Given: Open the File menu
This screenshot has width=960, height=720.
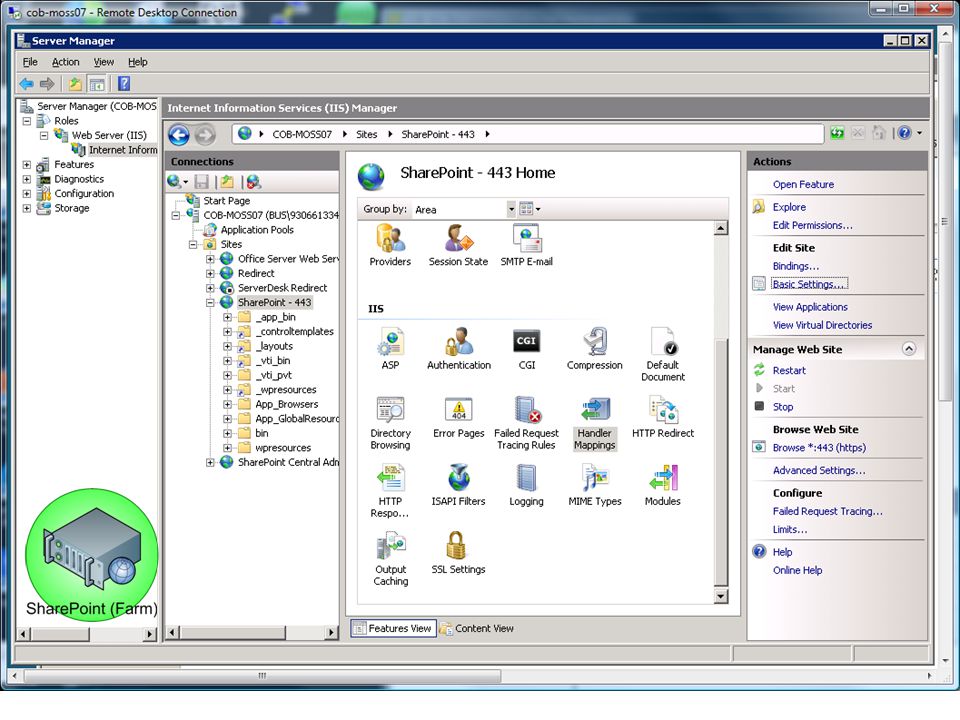Looking at the screenshot, I should pos(30,62).
